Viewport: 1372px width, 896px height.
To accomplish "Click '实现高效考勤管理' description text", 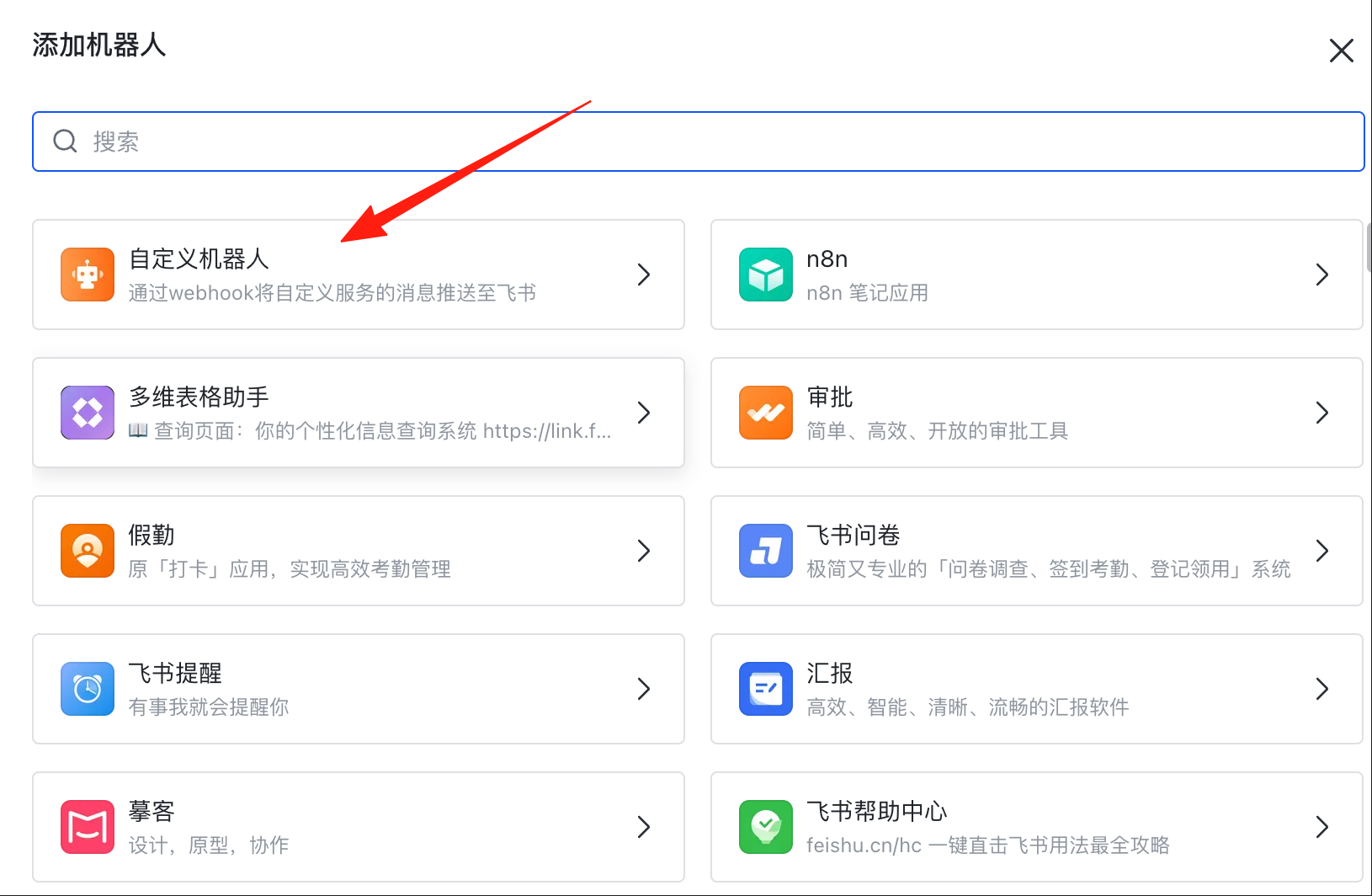I will (370, 569).
